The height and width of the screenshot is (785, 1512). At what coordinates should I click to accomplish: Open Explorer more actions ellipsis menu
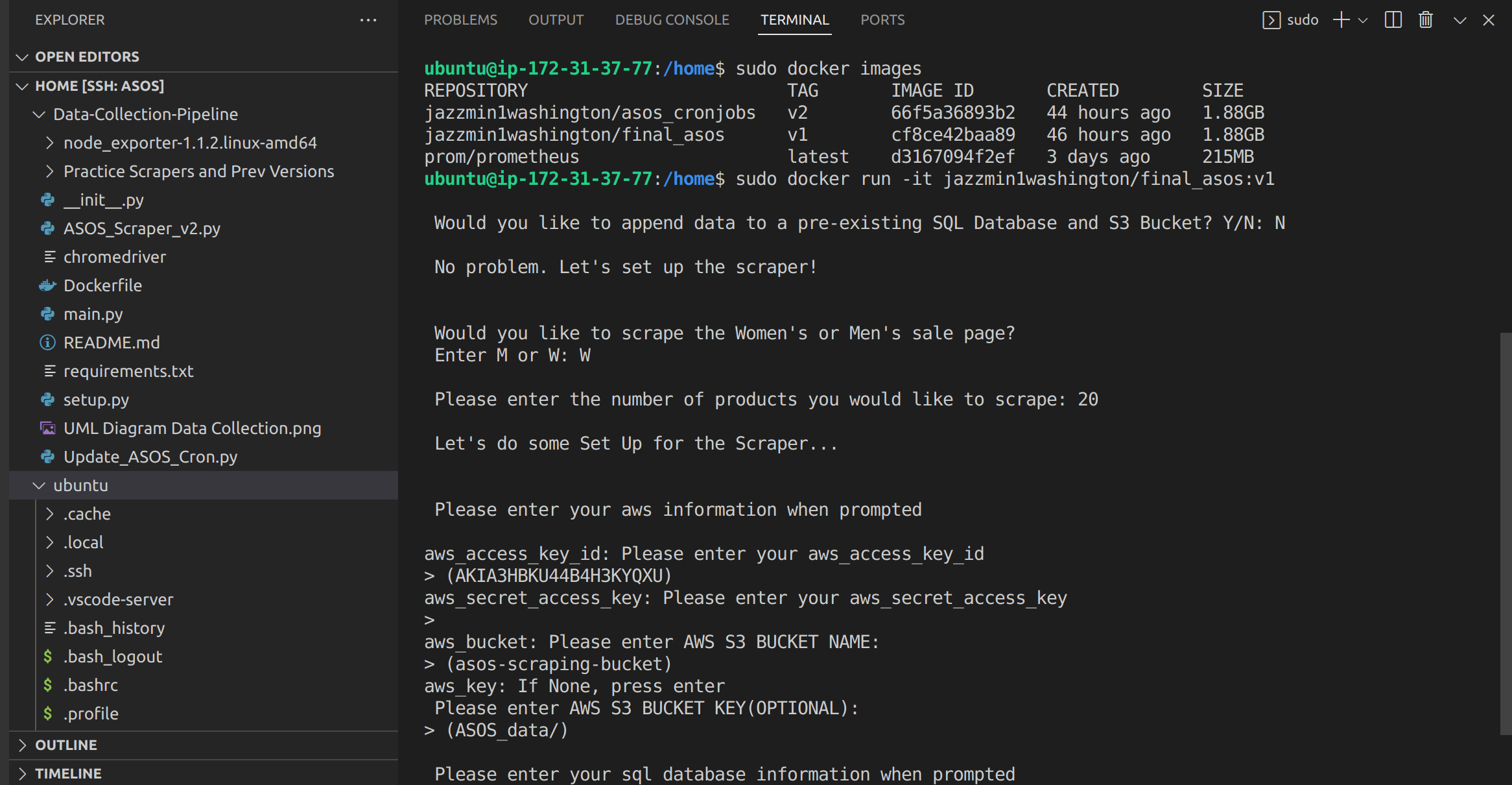pos(368,20)
